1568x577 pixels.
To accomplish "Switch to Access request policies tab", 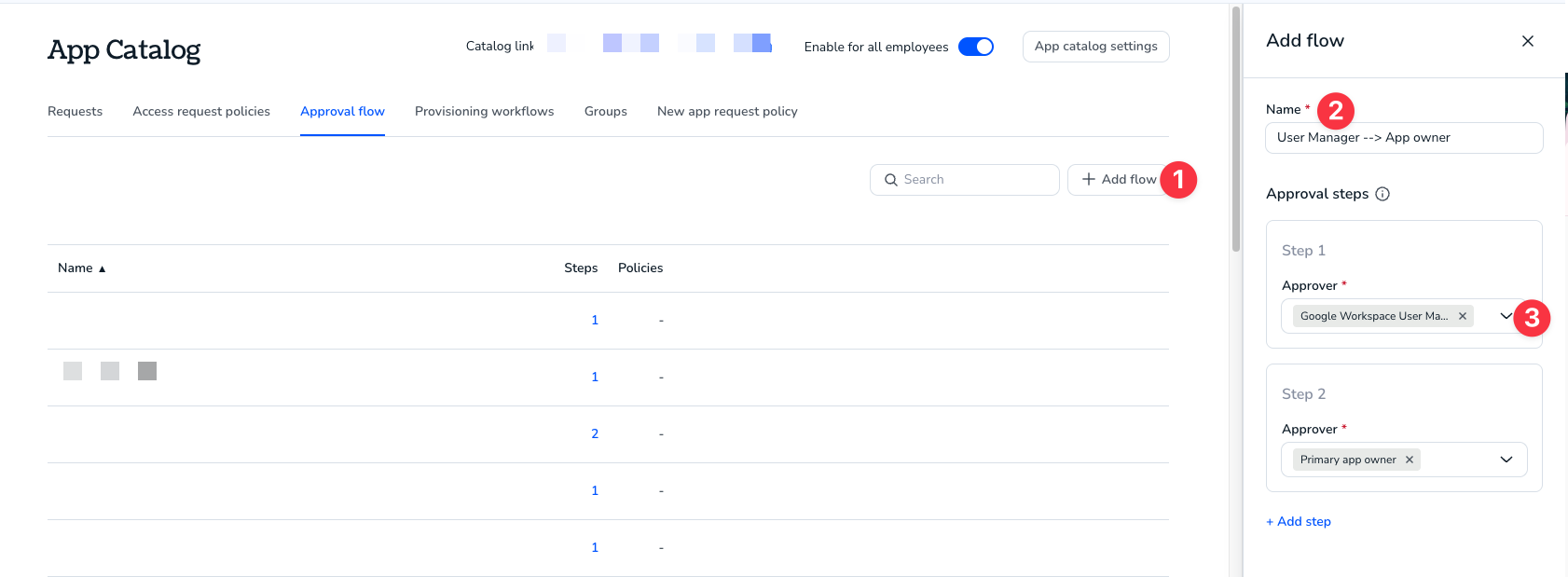I will pos(201,111).
